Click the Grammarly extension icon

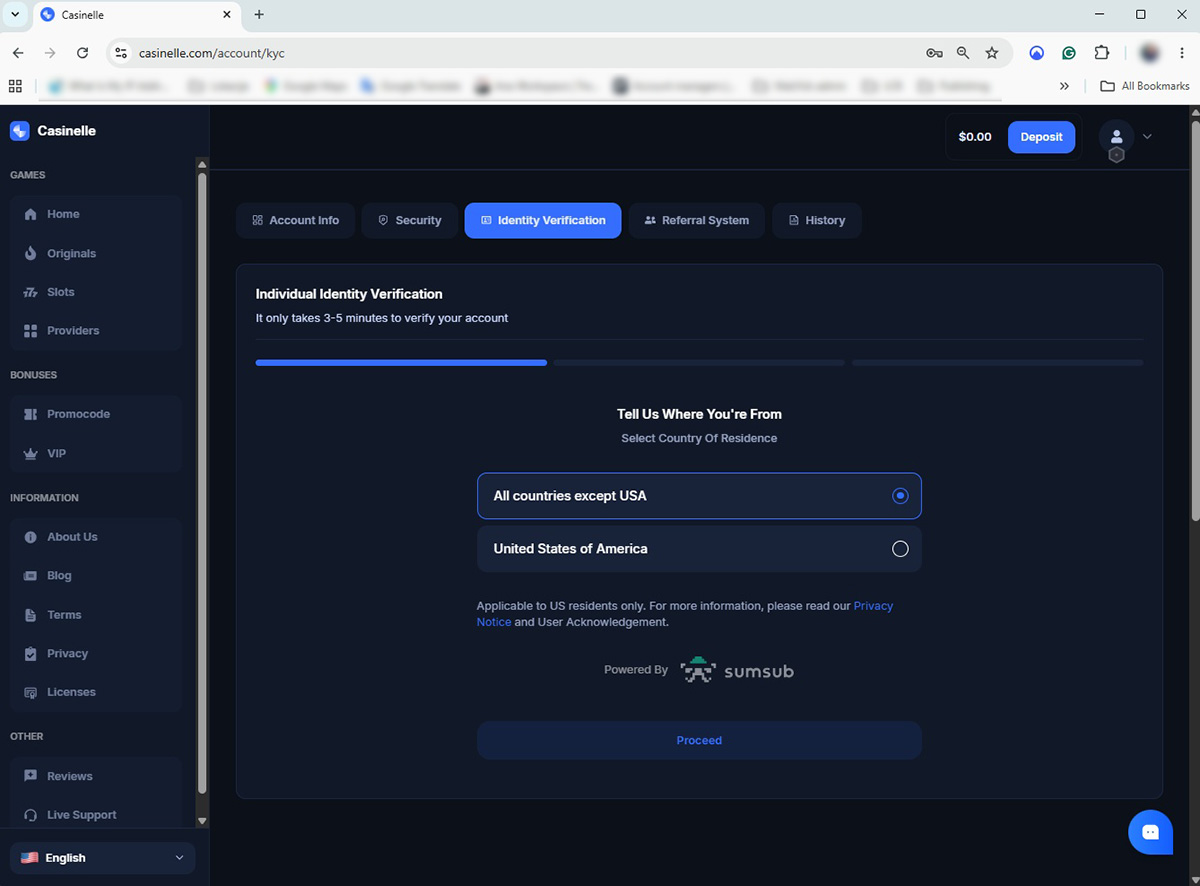1069,53
